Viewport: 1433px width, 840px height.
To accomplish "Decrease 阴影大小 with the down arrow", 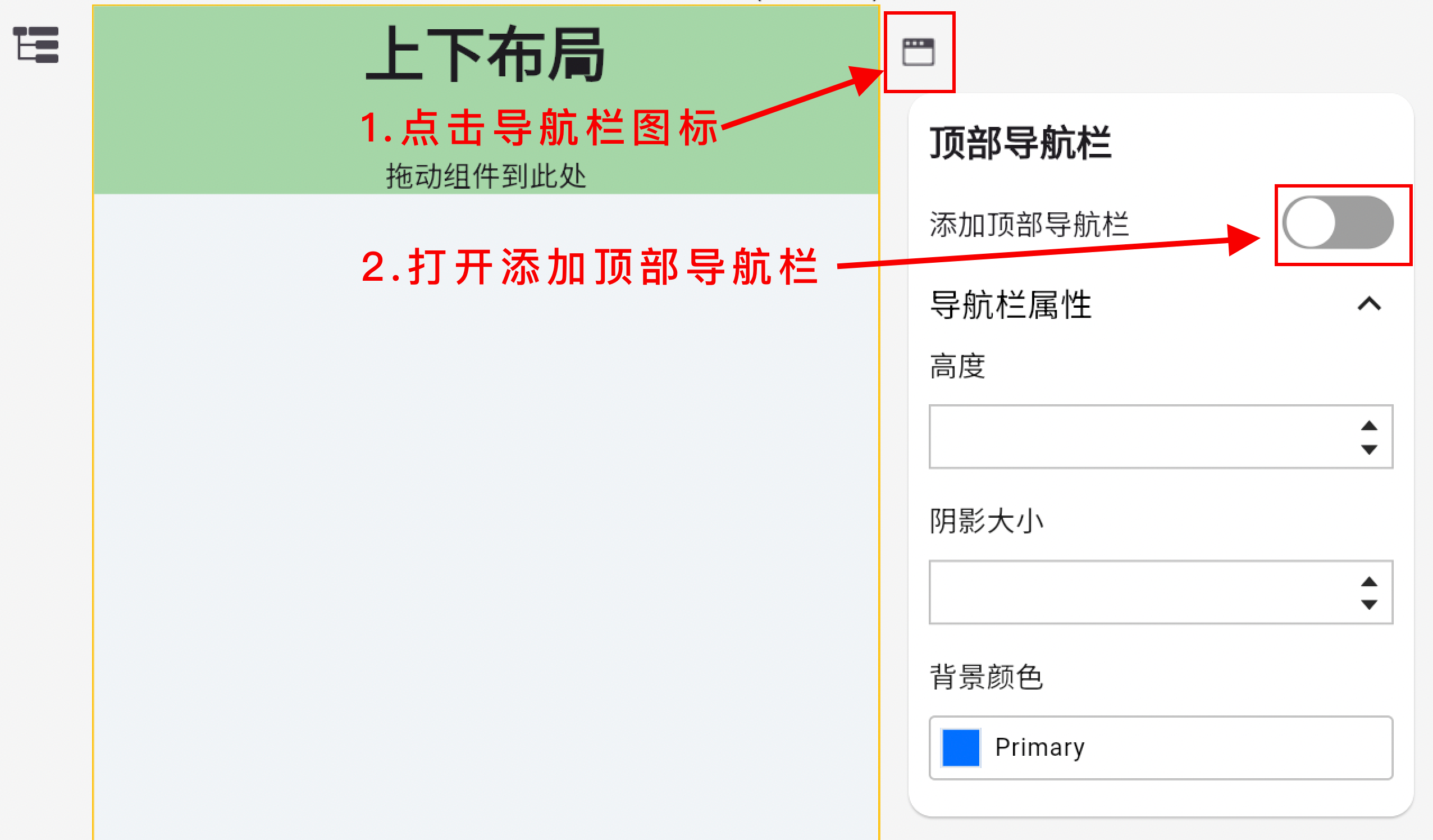I will coord(1370,605).
